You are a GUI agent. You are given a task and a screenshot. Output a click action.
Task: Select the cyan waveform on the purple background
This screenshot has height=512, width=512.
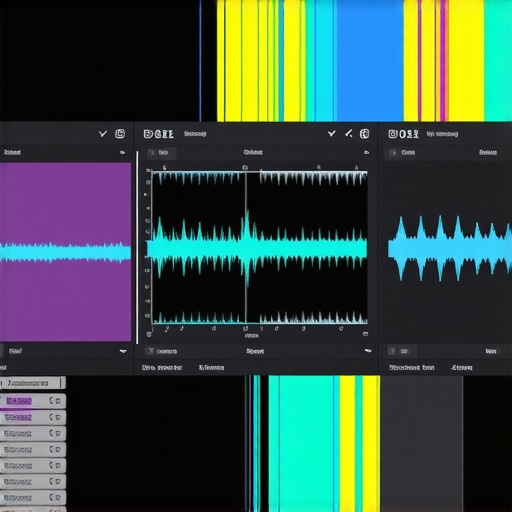click(x=65, y=252)
